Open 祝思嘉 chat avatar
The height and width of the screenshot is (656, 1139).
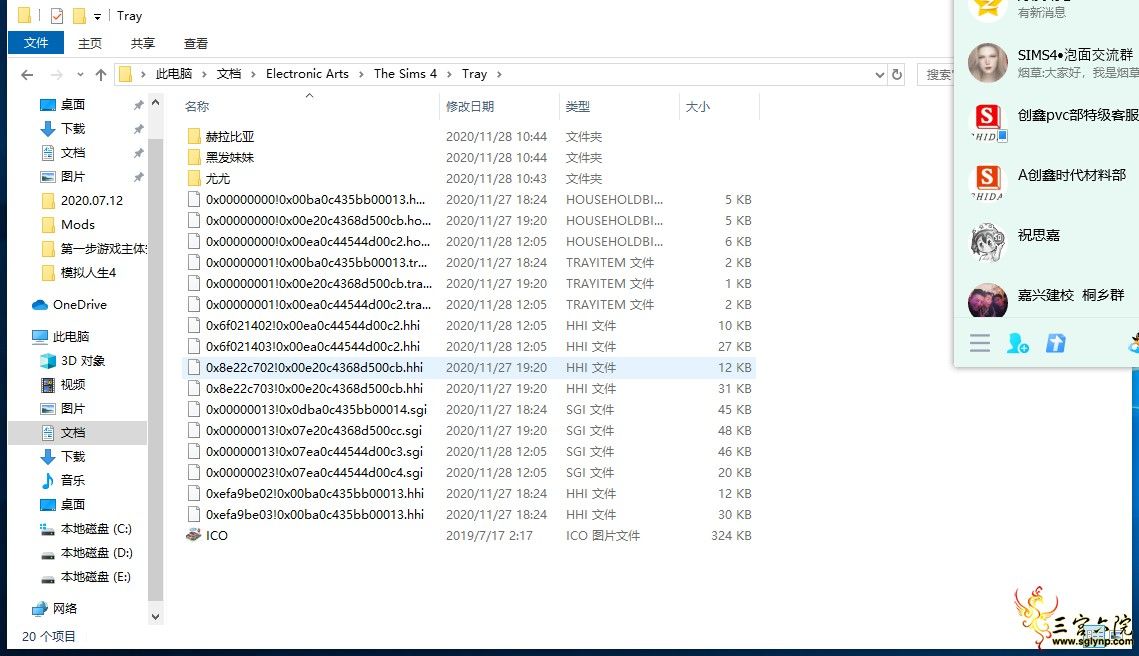point(988,242)
